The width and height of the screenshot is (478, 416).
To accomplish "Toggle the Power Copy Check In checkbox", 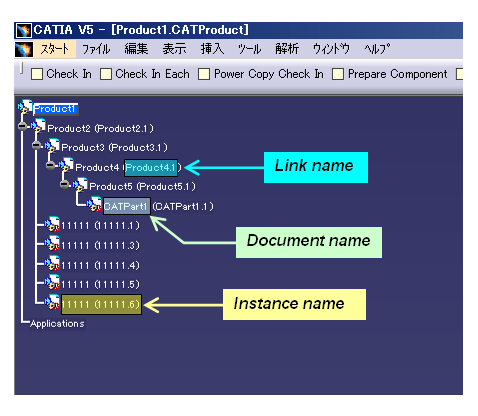I will pyautogui.click(x=204, y=74).
